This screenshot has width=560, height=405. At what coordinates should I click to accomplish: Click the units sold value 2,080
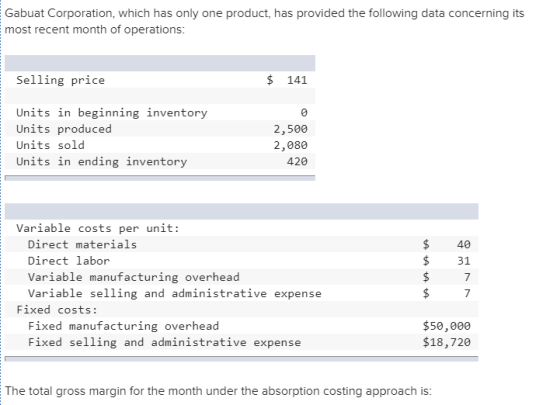click(x=290, y=145)
